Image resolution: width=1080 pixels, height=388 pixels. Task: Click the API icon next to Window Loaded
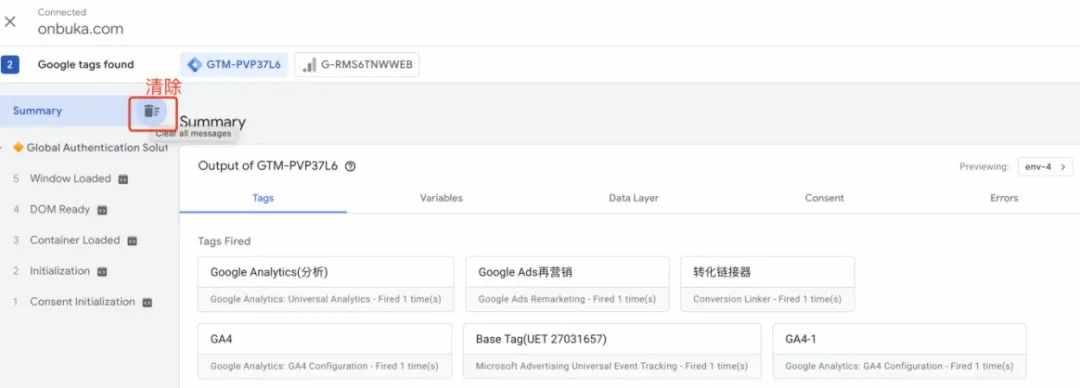pos(123,179)
